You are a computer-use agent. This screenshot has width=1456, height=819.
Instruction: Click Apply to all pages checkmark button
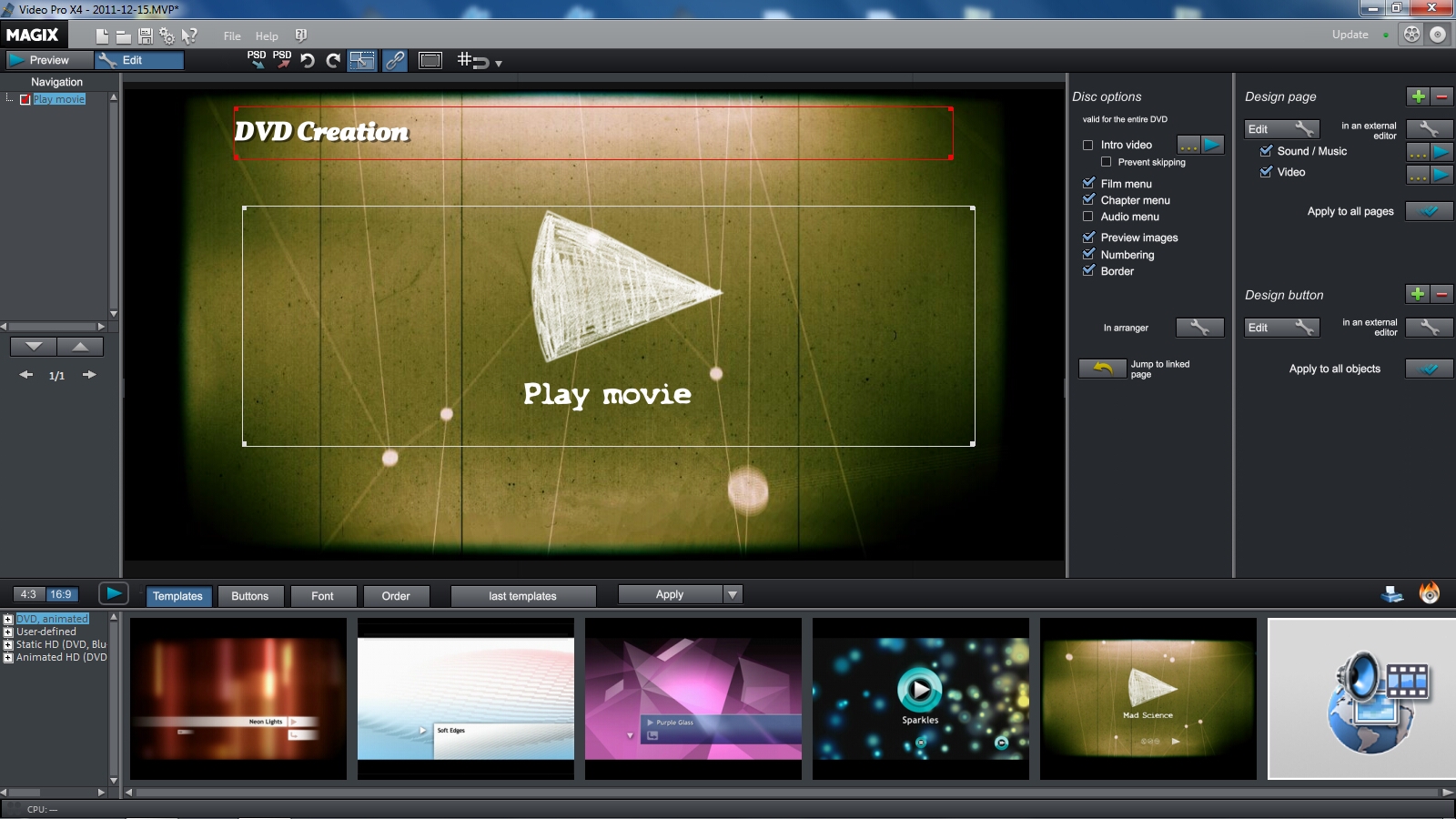coord(1429,211)
